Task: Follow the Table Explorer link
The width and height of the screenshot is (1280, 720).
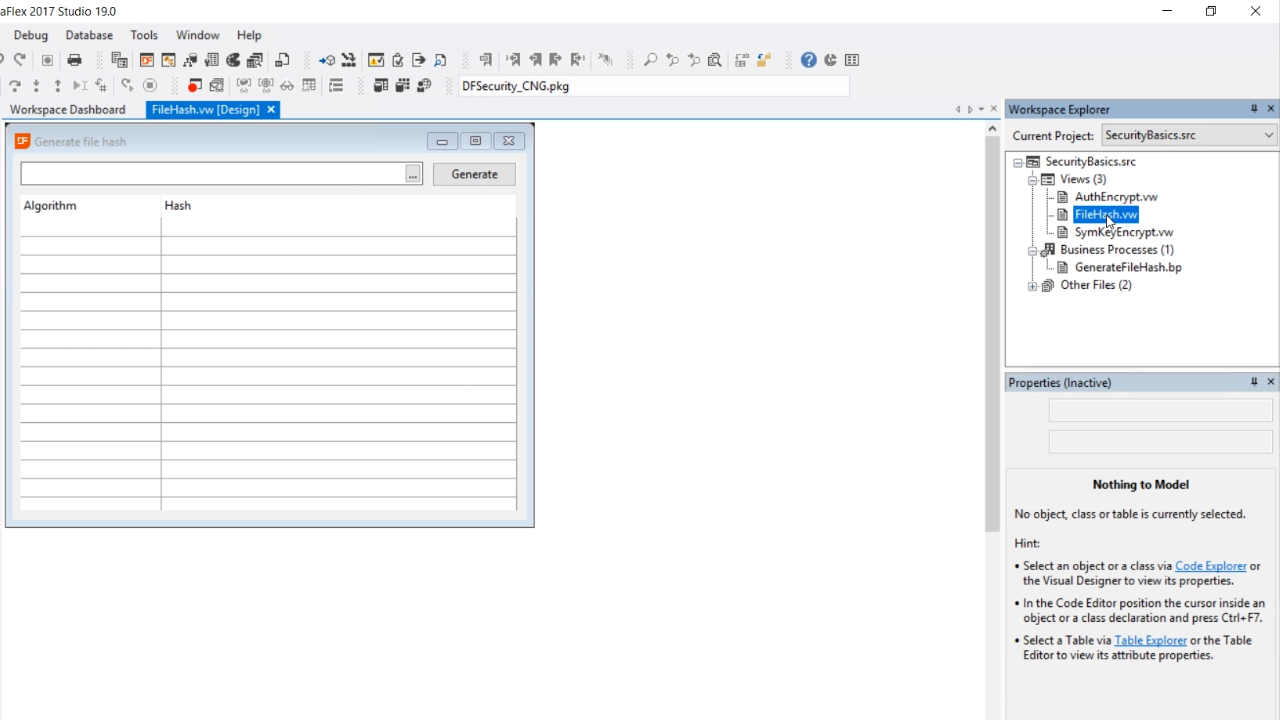Action: coord(1150,640)
